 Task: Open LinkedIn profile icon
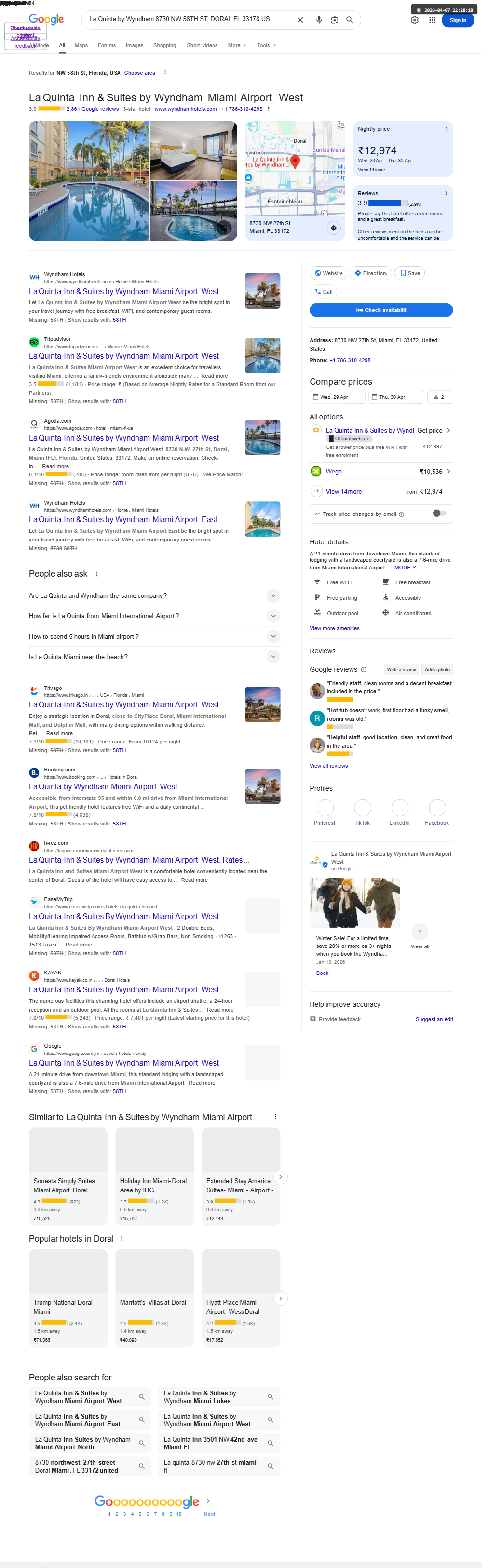400,807
